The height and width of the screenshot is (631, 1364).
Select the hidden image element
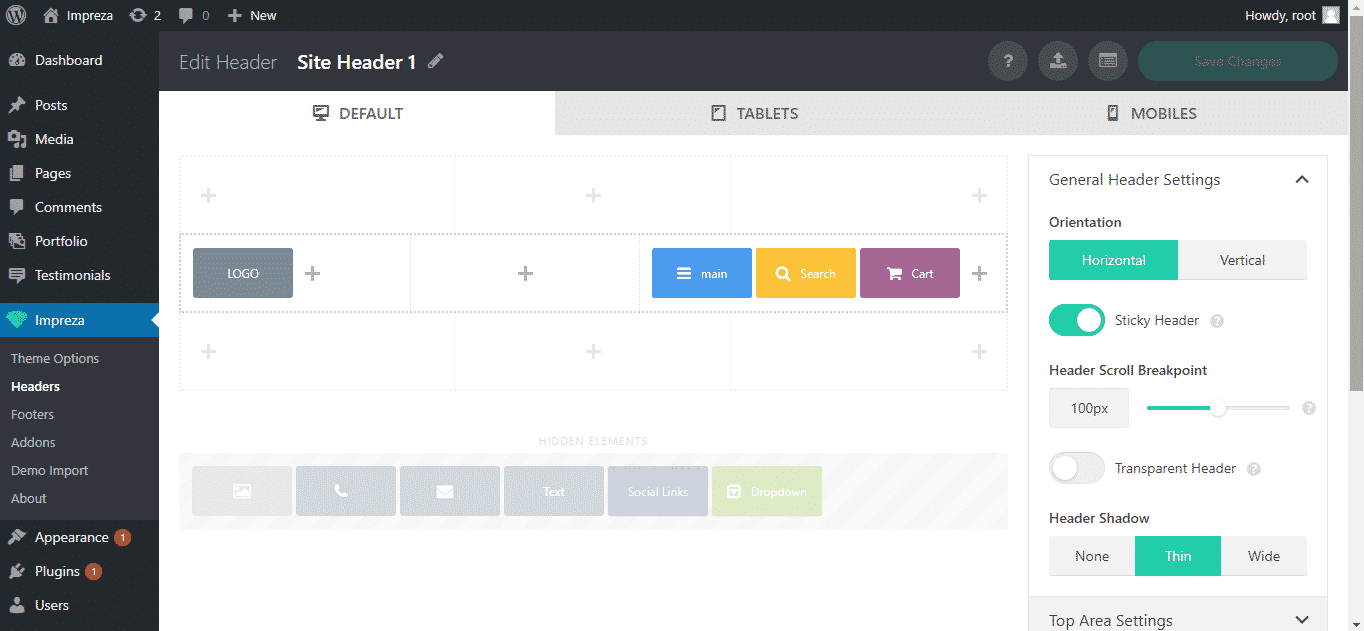point(242,491)
